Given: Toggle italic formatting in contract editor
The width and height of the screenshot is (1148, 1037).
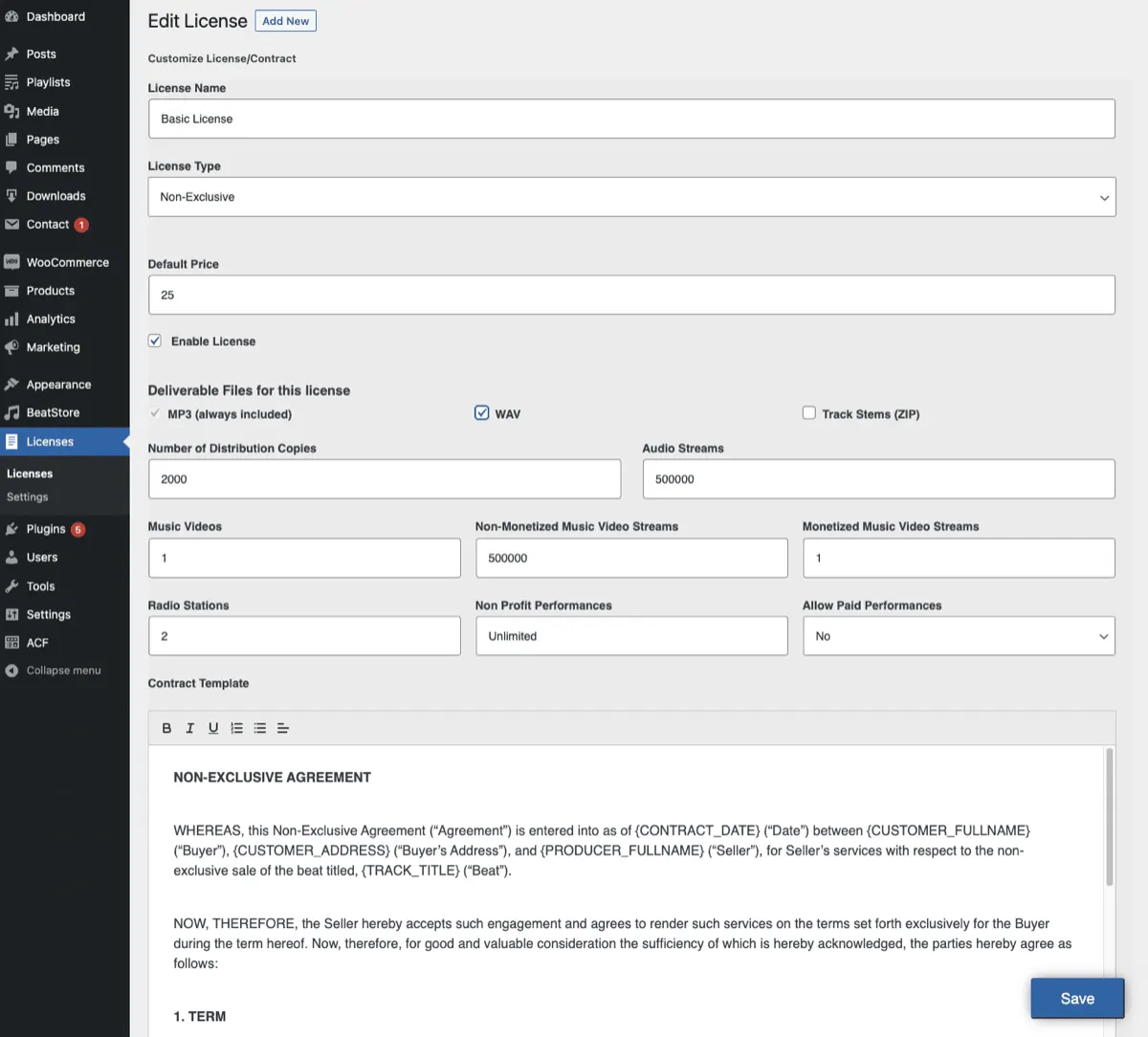Looking at the screenshot, I should (x=189, y=728).
